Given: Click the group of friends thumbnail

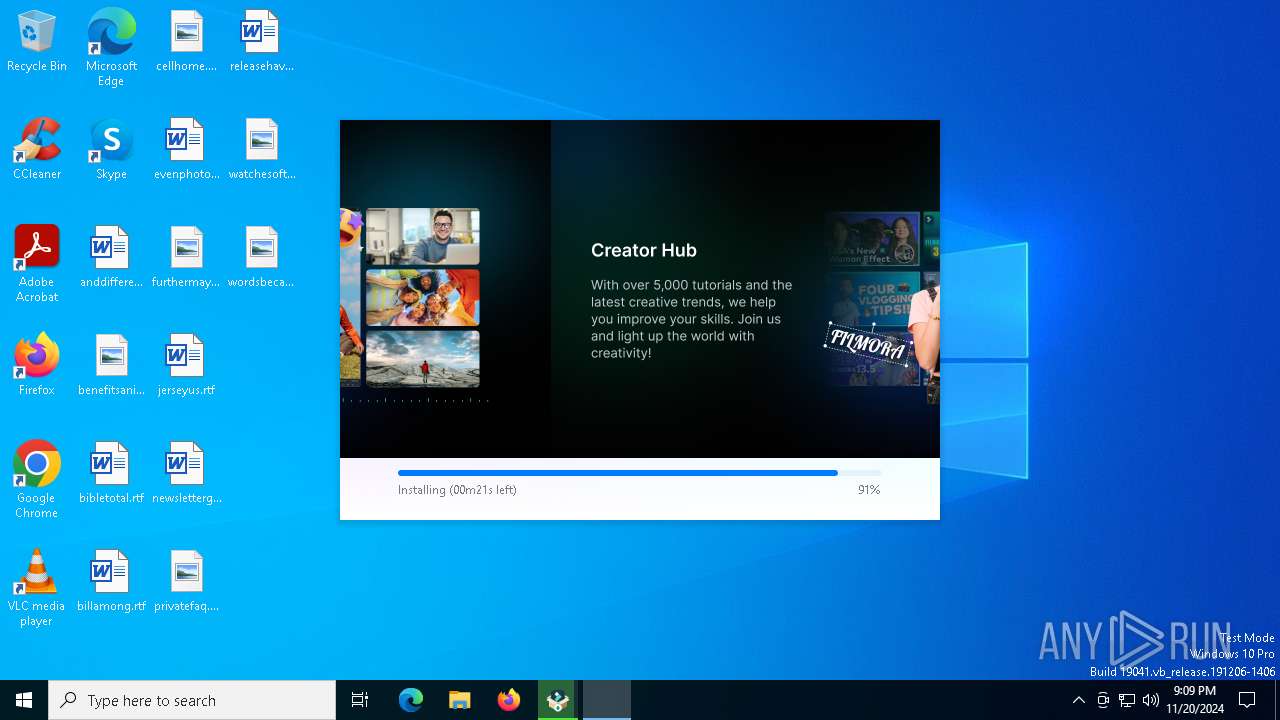Looking at the screenshot, I should pyautogui.click(x=422, y=297).
